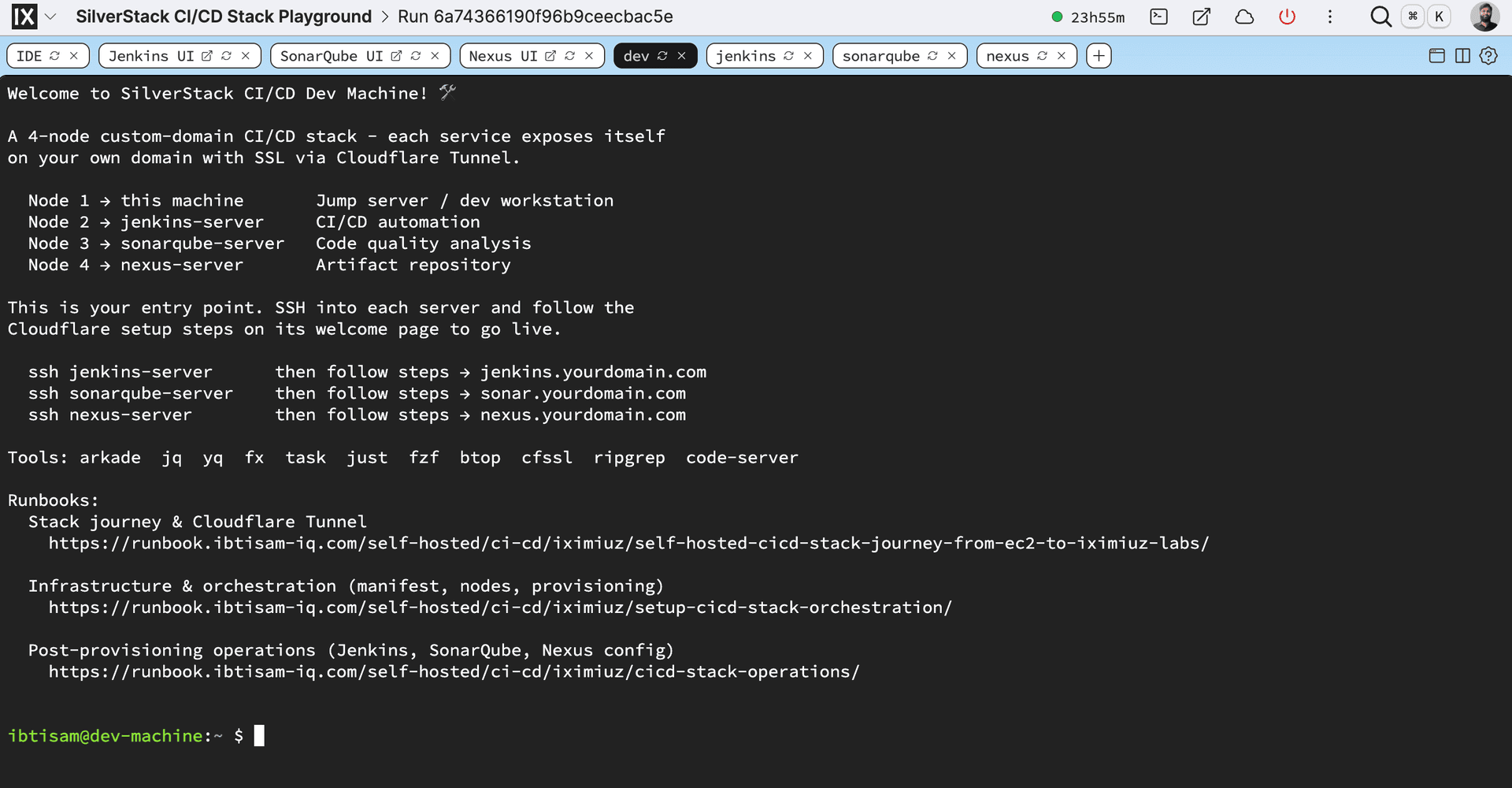Switch to the nexus terminal tab
Screen dimensions: 1512x788
1008,56
